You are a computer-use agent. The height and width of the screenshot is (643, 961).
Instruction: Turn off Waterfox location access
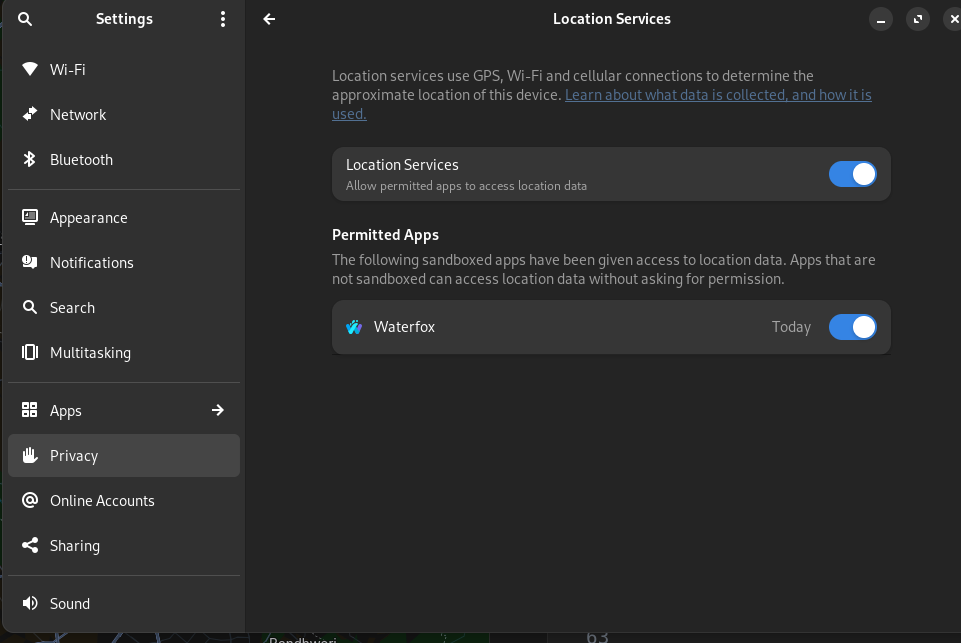coord(853,327)
